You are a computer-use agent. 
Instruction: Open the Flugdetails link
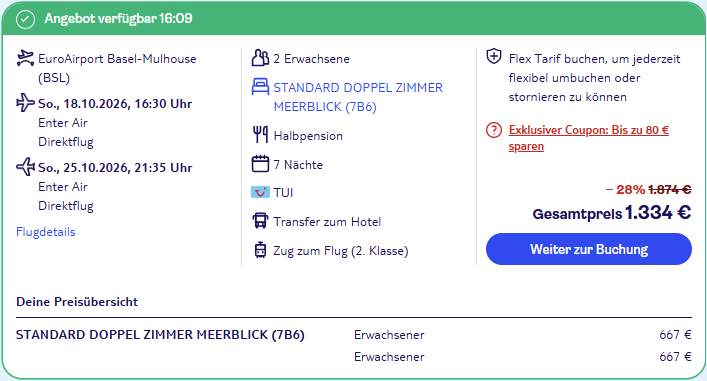point(46,232)
